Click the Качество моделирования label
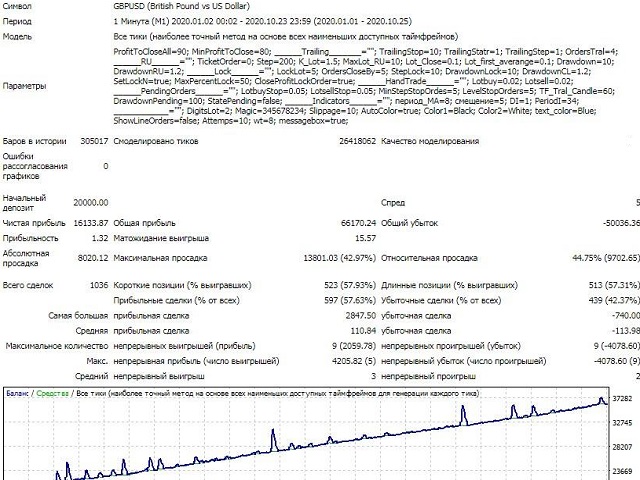The width and height of the screenshot is (640, 480). pos(430,142)
